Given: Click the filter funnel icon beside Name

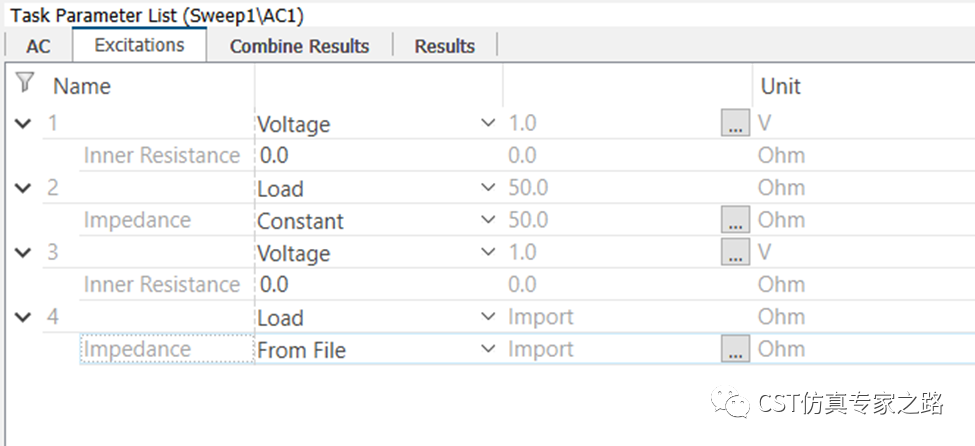Looking at the screenshot, I should [x=25, y=82].
